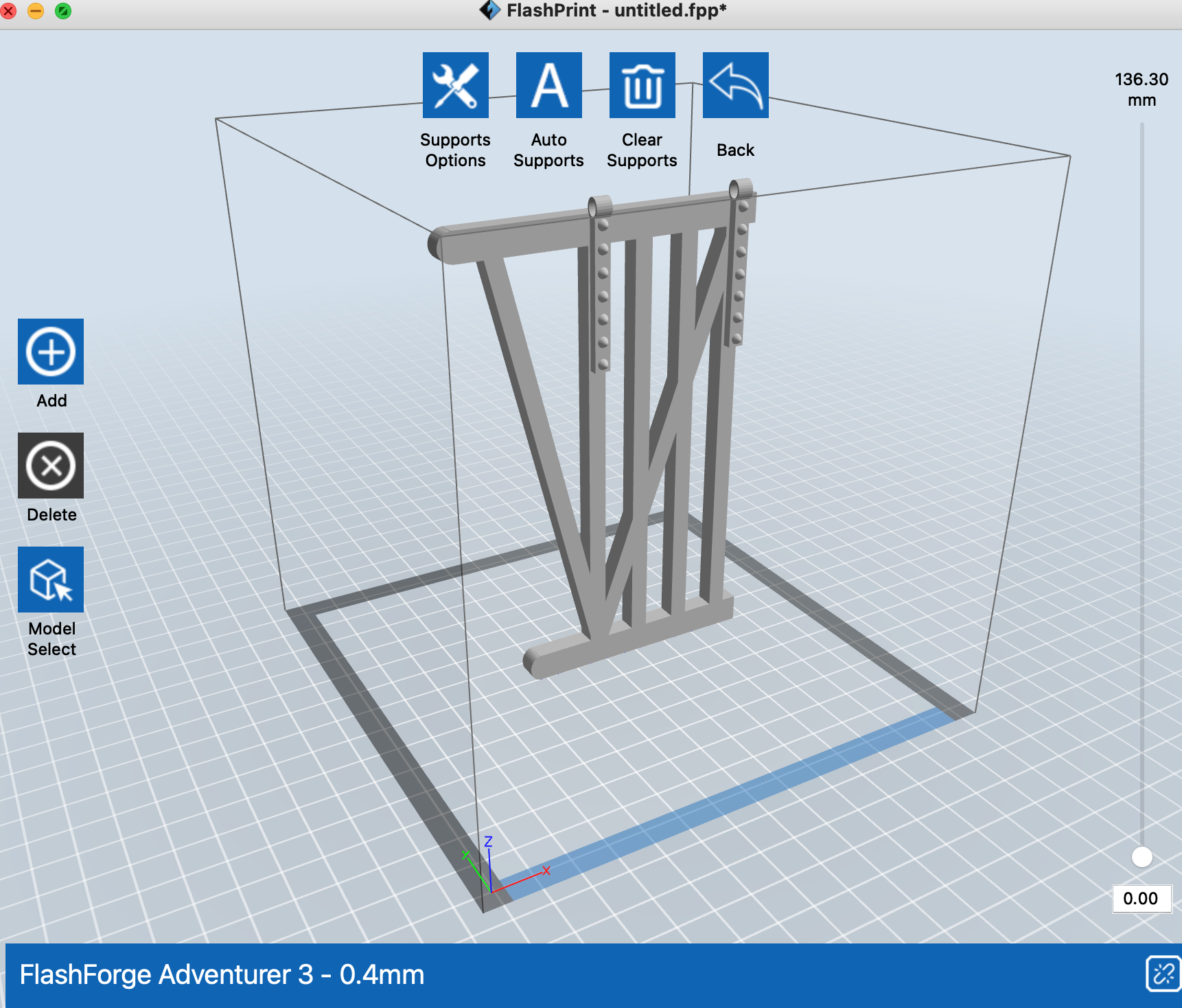This screenshot has width=1182, height=1008.
Task: Click the height slider's round handle
Action: pyautogui.click(x=1142, y=856)
